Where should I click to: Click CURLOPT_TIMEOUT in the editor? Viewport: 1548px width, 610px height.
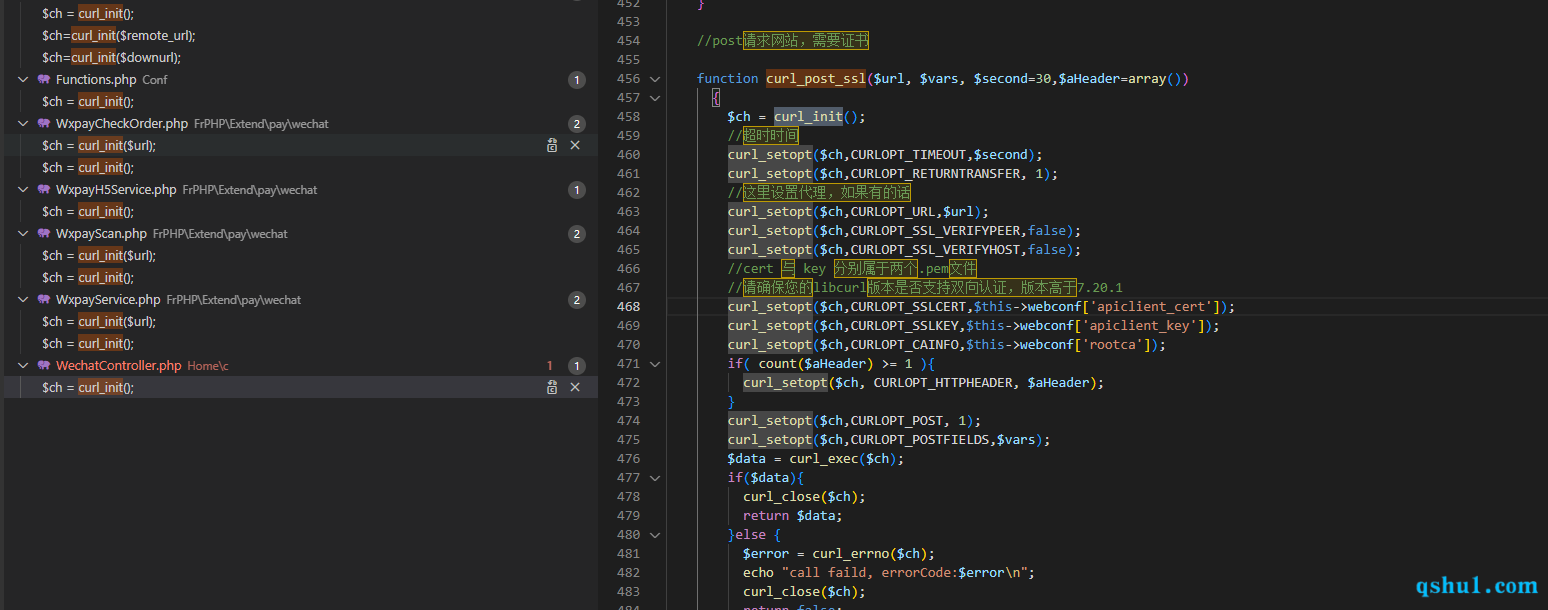pos(909,154)
